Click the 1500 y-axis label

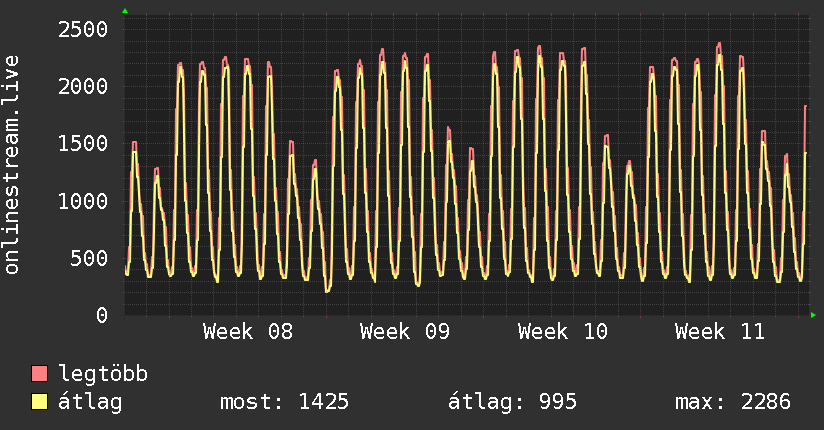pyautogui.click(x=83, y=144)
